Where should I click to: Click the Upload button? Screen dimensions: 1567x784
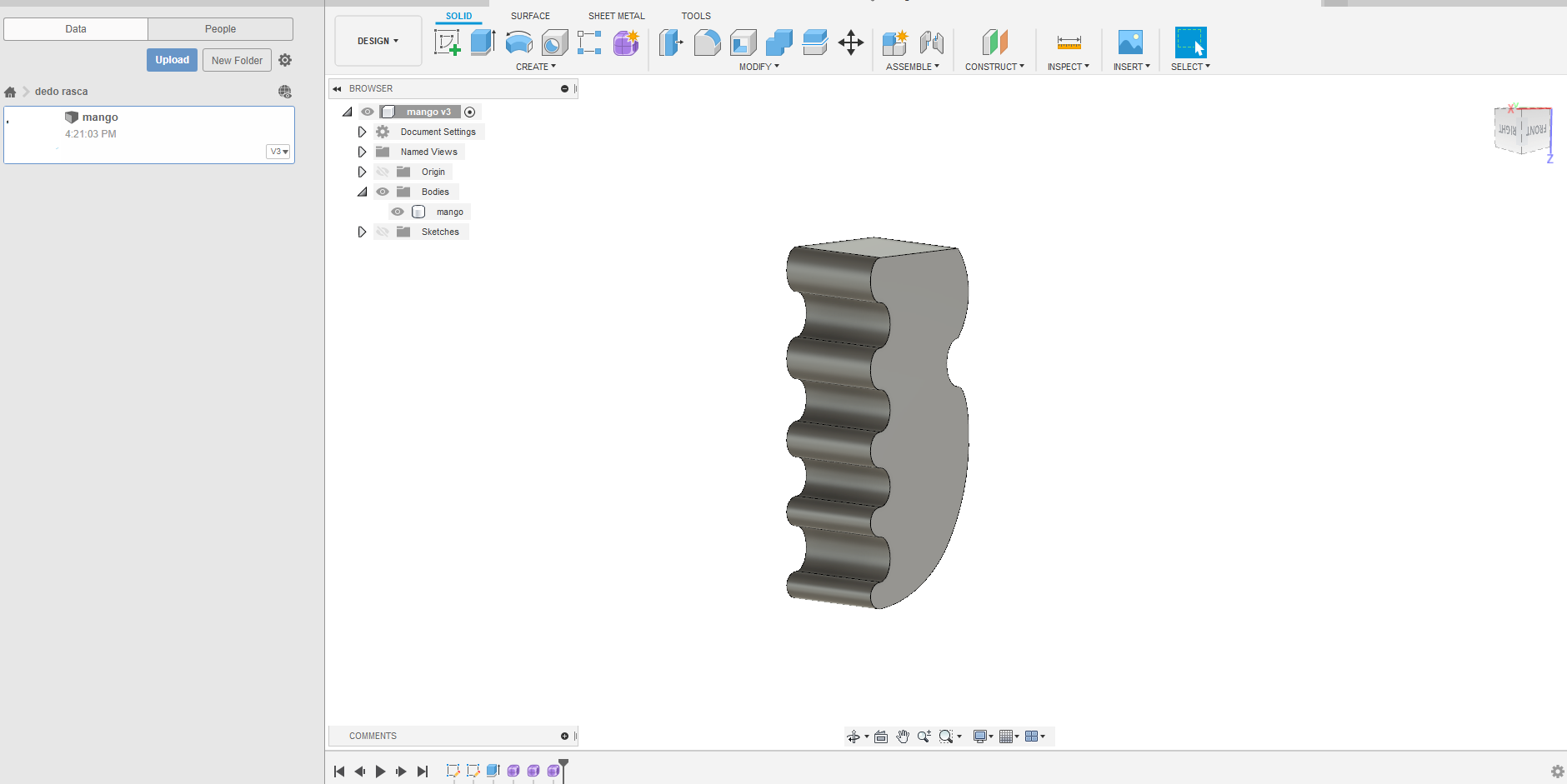[172, 60]
